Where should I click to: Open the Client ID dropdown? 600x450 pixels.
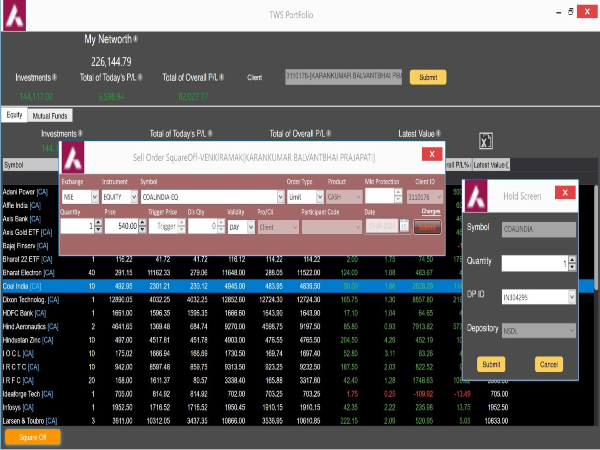439,197
